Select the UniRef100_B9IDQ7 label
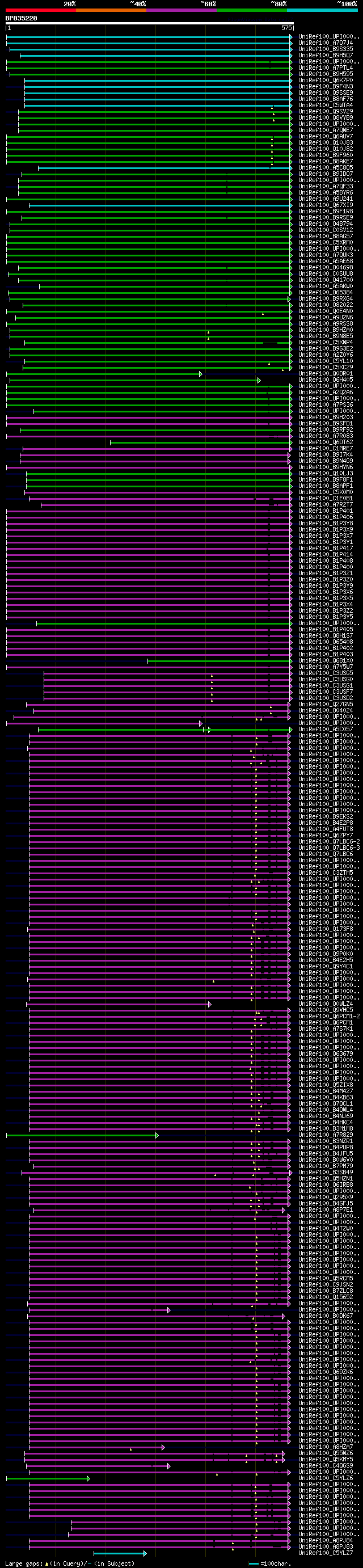This screenshot has height=1568, width=363. [325, 174]
